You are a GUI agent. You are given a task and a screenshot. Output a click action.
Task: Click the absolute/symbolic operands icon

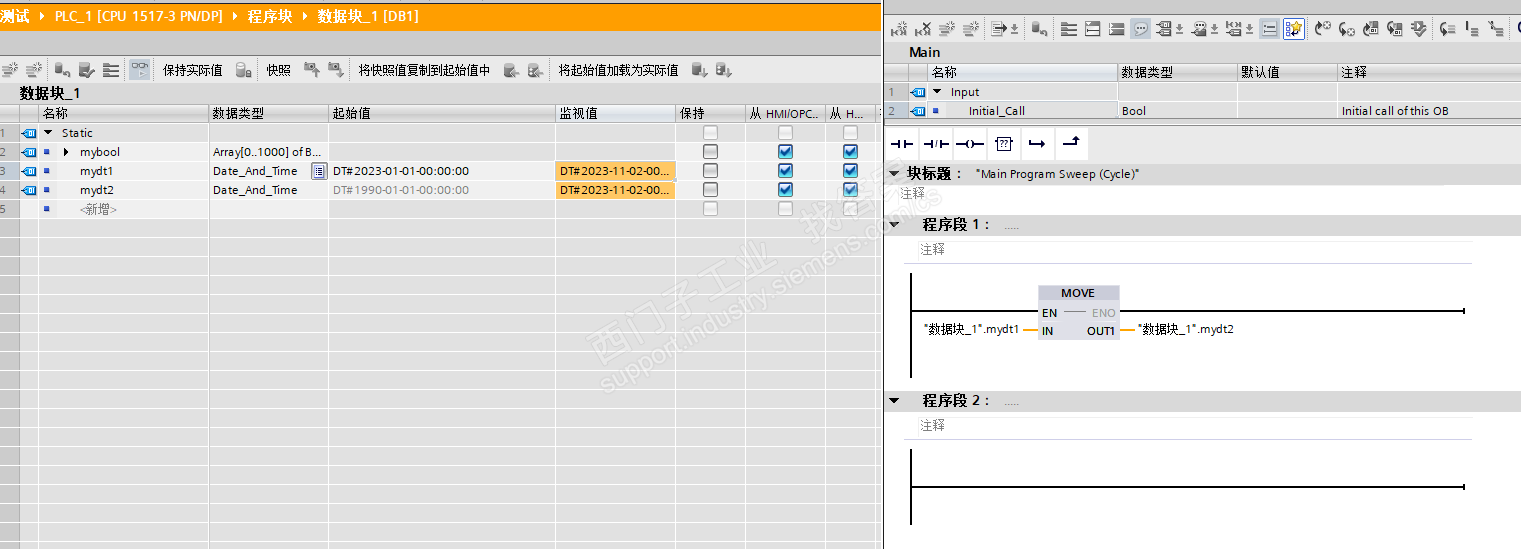pos(1163,29)
